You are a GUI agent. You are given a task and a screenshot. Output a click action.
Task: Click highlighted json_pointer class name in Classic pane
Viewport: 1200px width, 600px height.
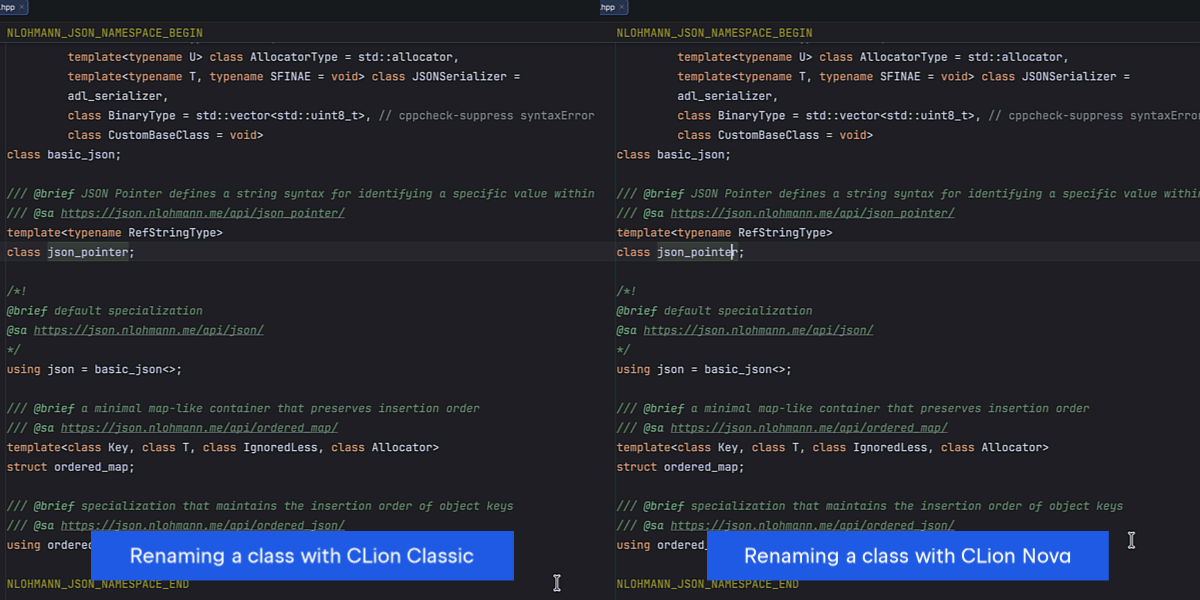tap(88, 252)
